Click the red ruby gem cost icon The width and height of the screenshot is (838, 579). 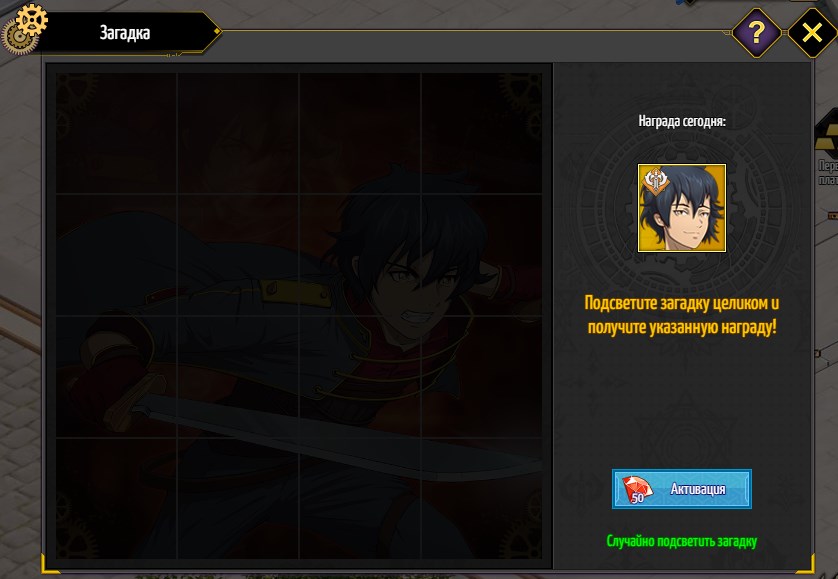pyautogui.click(x=637, y=489)
